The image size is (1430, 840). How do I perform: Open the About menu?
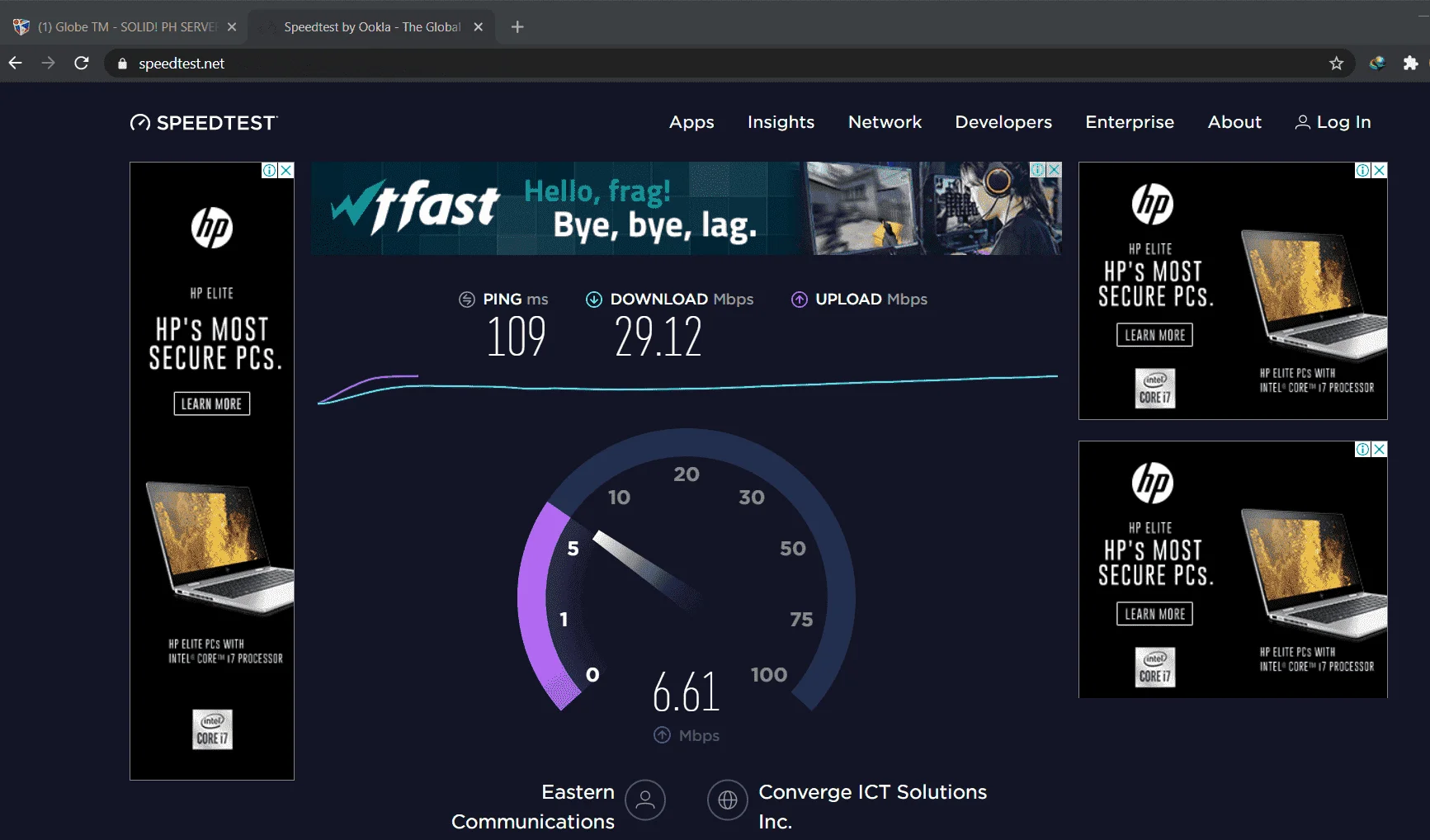tap(1234, 122)
